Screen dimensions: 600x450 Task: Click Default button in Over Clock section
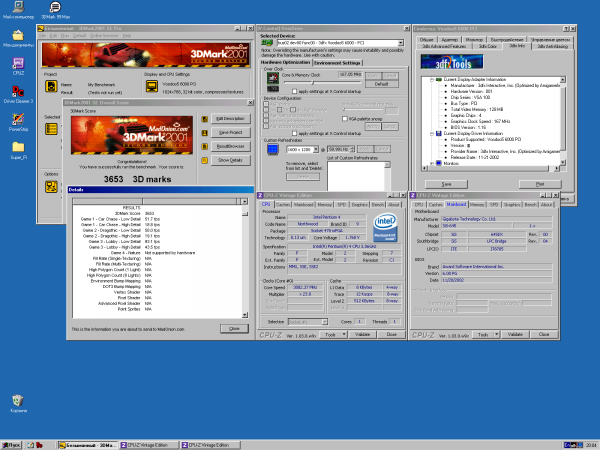coord(382,84)
